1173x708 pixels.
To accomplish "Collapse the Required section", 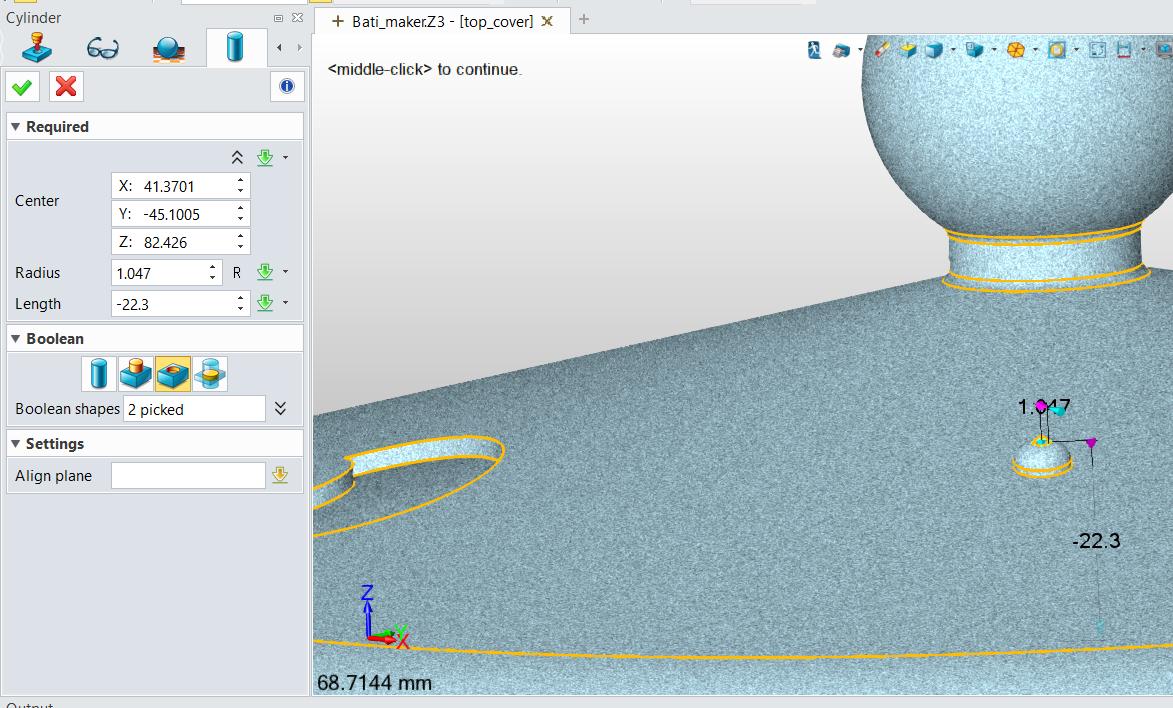I will pos(16,126).
